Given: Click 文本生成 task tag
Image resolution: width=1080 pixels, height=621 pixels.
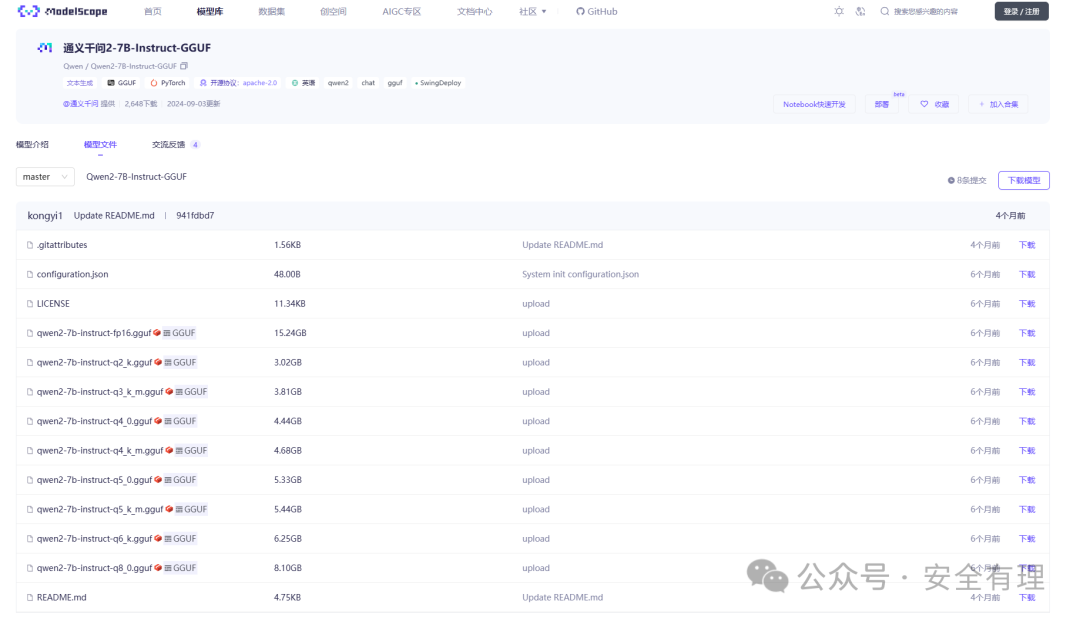Looking at the screenshot, I should pos(79,83).
